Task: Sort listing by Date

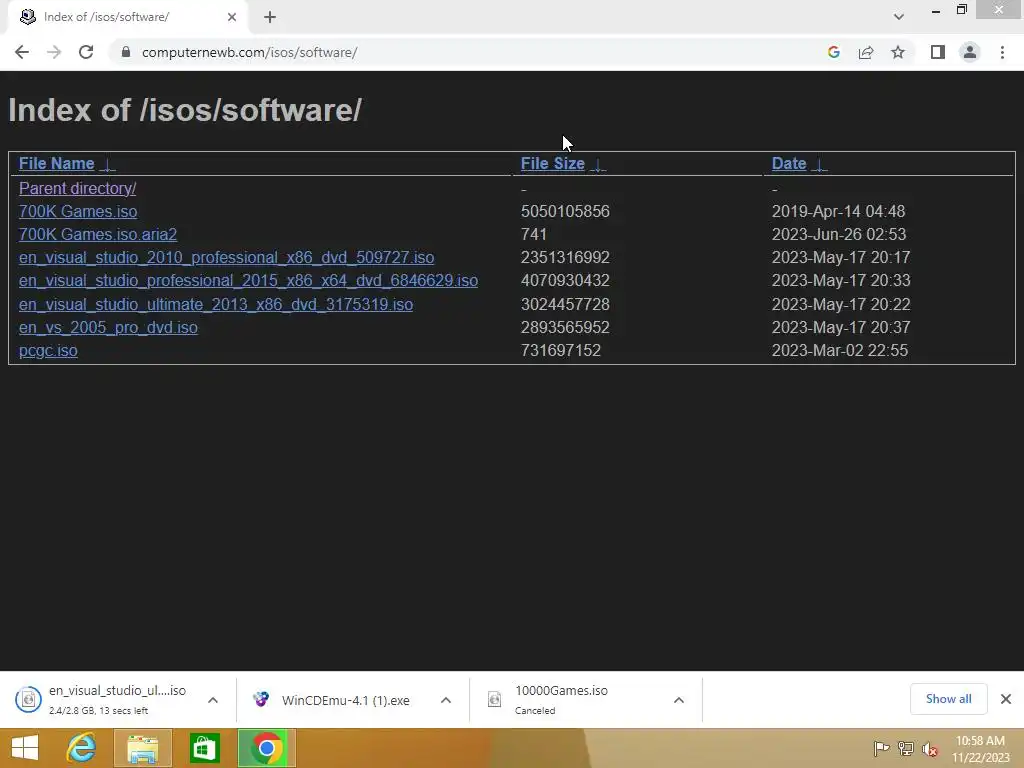Action: 789,163
